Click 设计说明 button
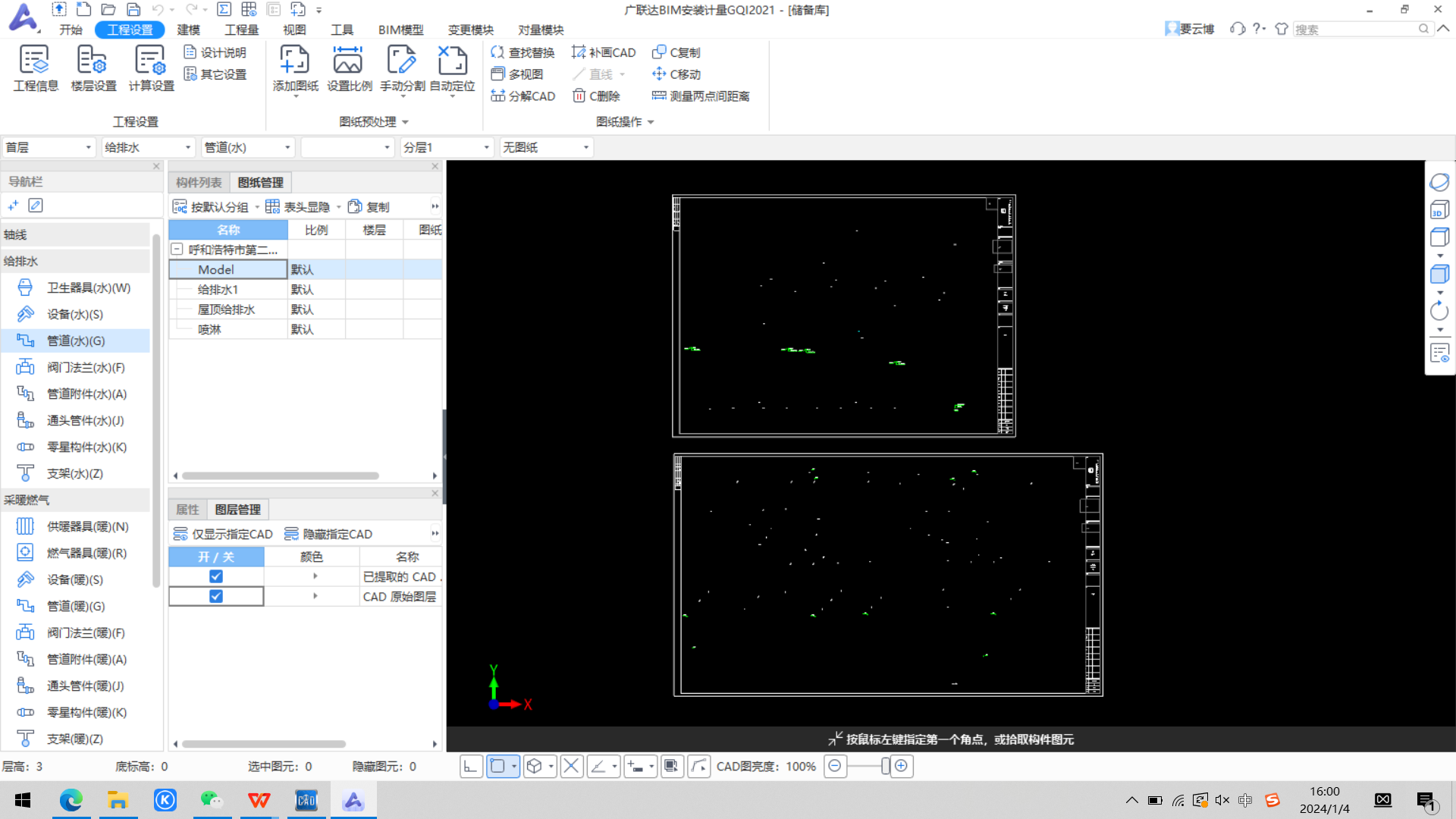 coord(215,52)
